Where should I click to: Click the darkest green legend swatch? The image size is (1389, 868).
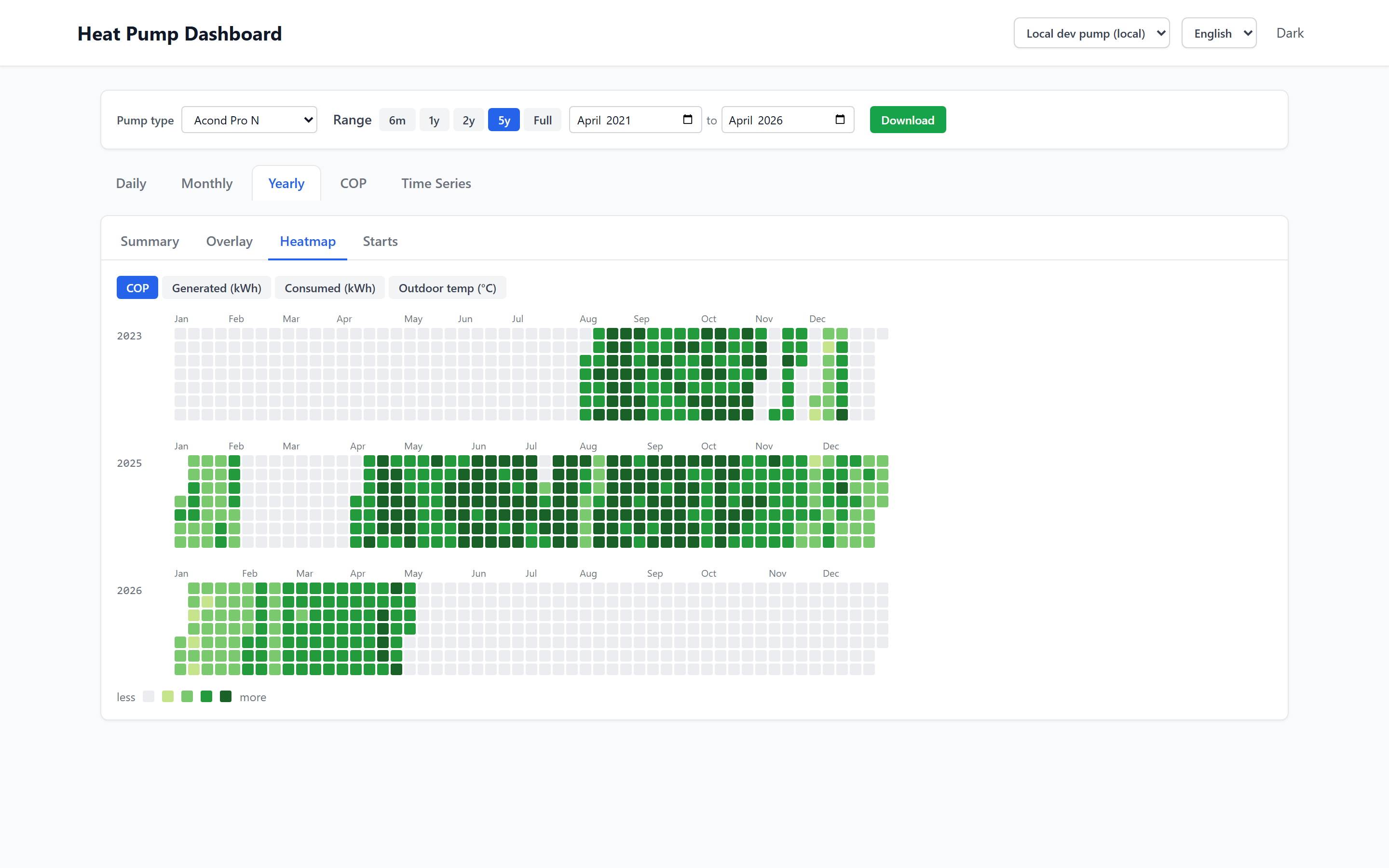[226, 696]
